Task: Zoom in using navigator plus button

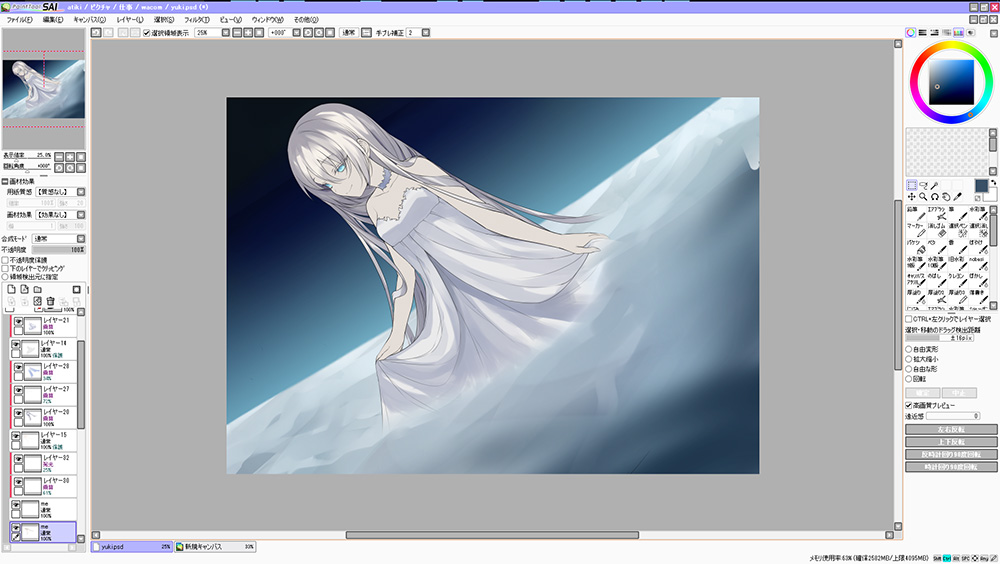Action: point(70,157)
